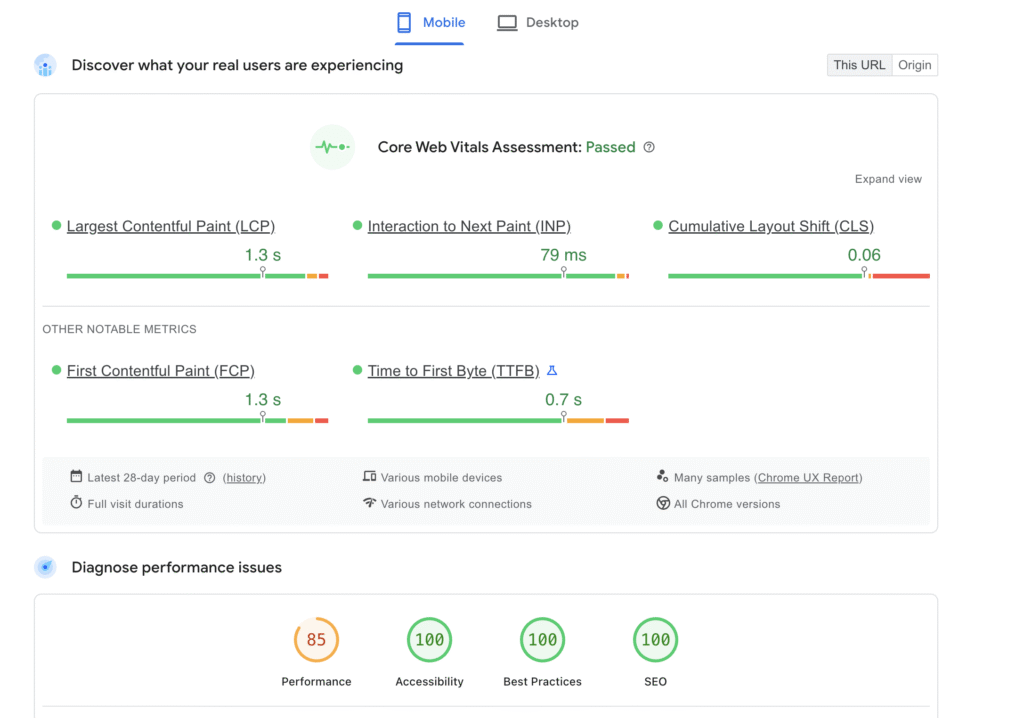Click the LCP distribution bar

pyautogui.click(x=197, y=276)
